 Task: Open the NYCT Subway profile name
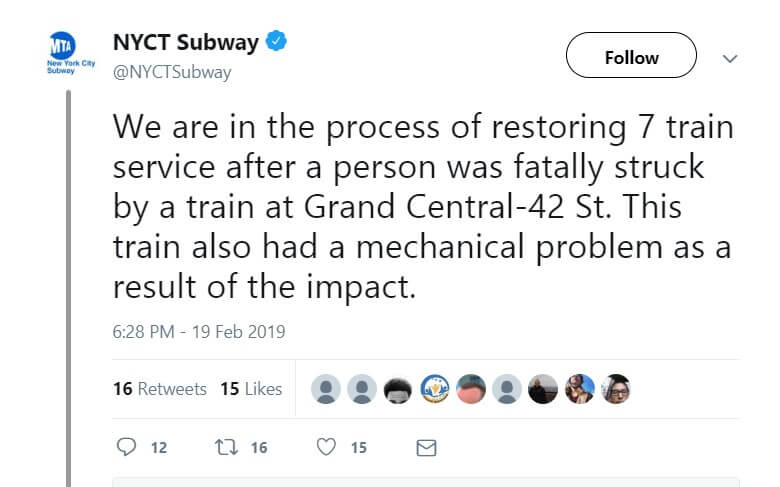click(x=186, y=44)
